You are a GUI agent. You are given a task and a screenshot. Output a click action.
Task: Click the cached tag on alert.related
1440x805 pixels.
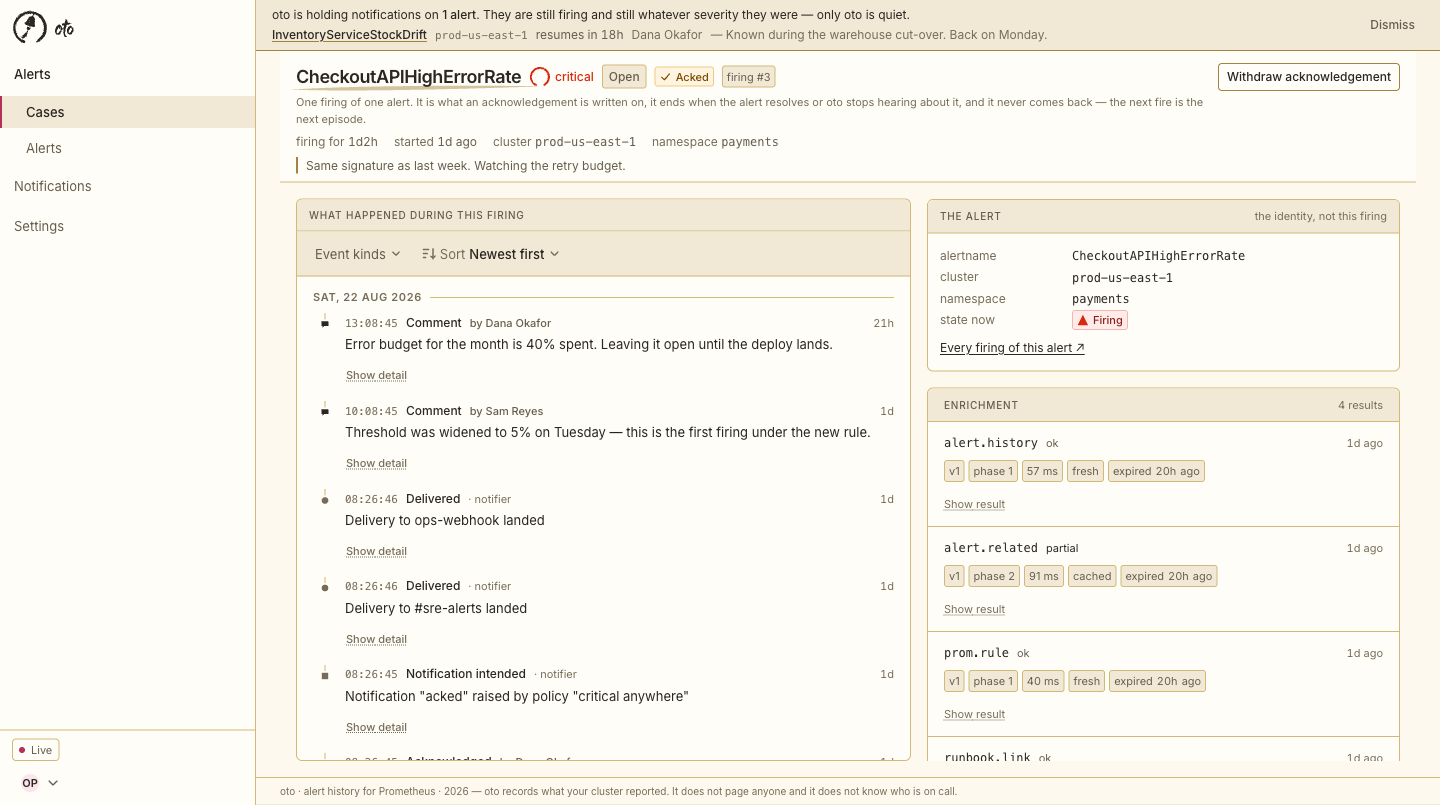tap(1092, 576)
